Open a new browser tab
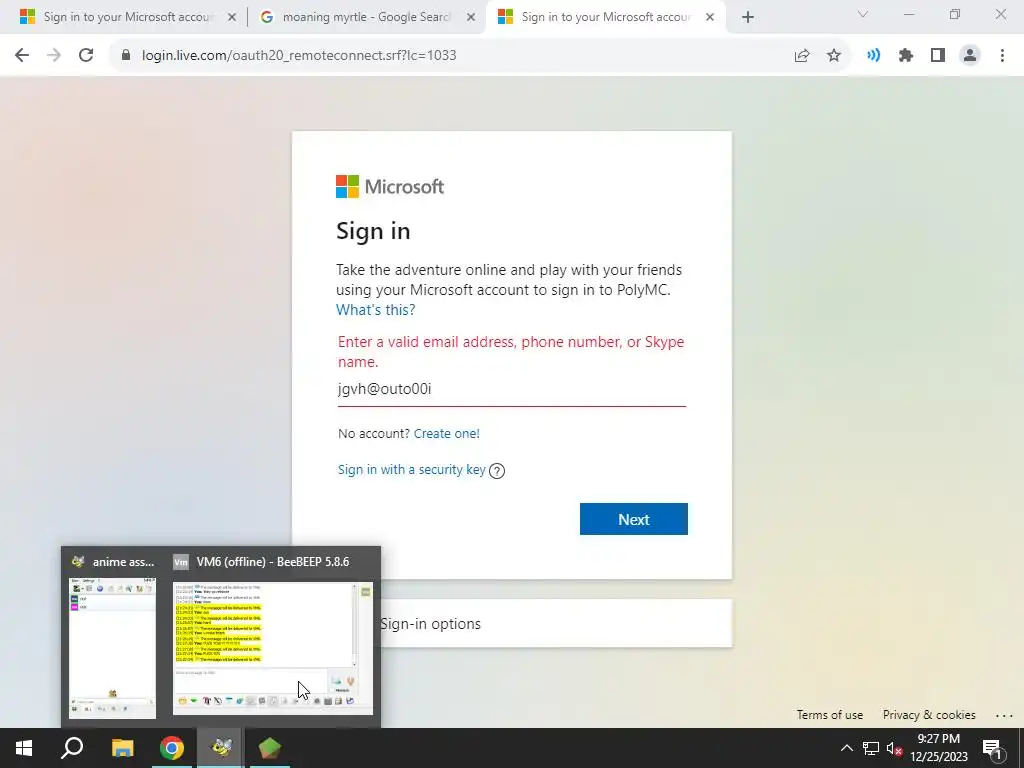The height and width of the screenshot is (768, 1024). (x=748, y=18)
